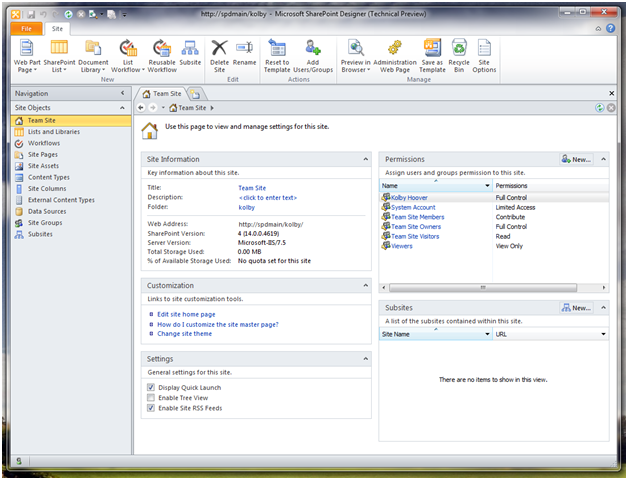
Task: Click Preview in Browser
Action: pyautogui.click(x=355, y=56)
